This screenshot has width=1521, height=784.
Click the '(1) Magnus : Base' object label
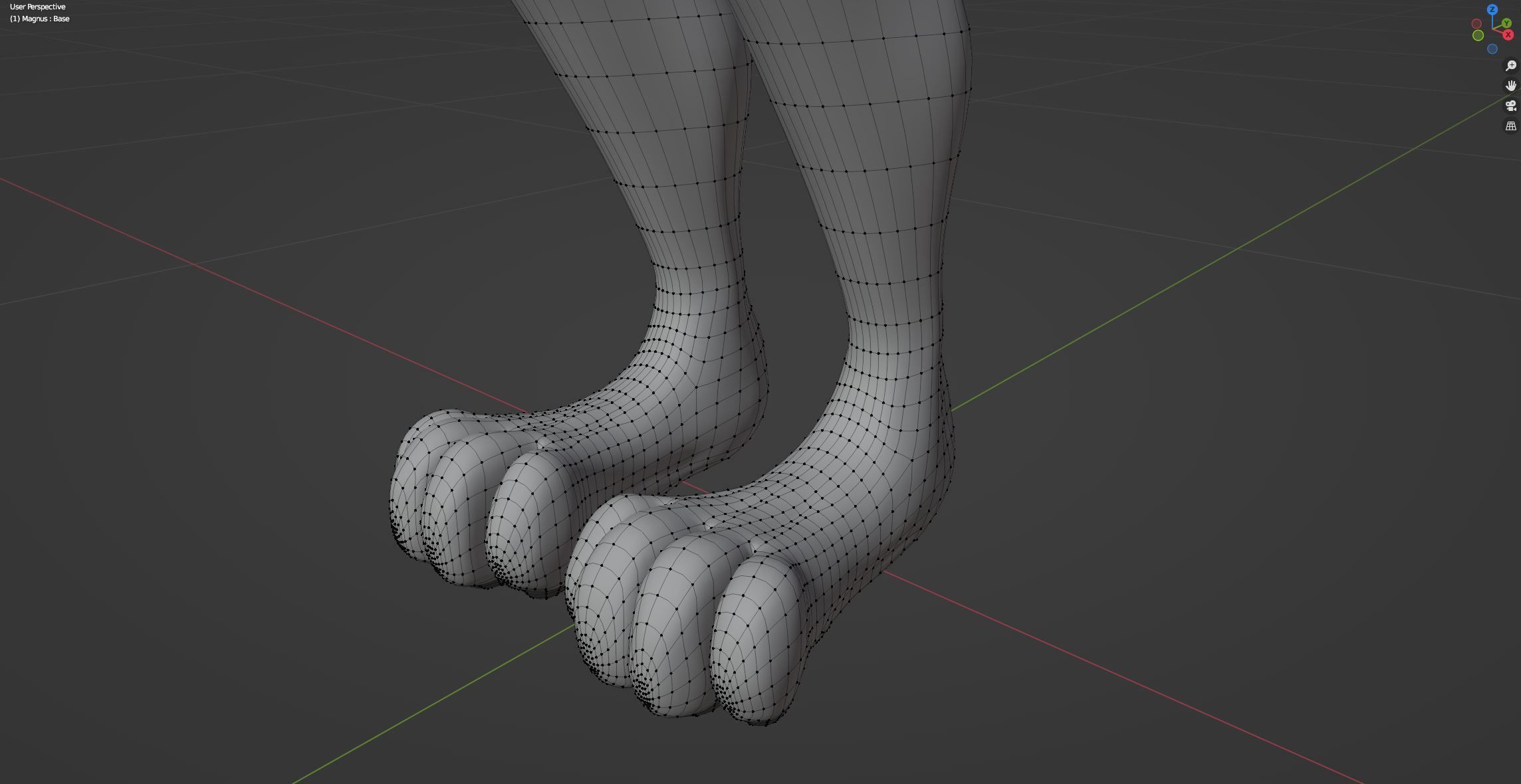click(40, 19)
